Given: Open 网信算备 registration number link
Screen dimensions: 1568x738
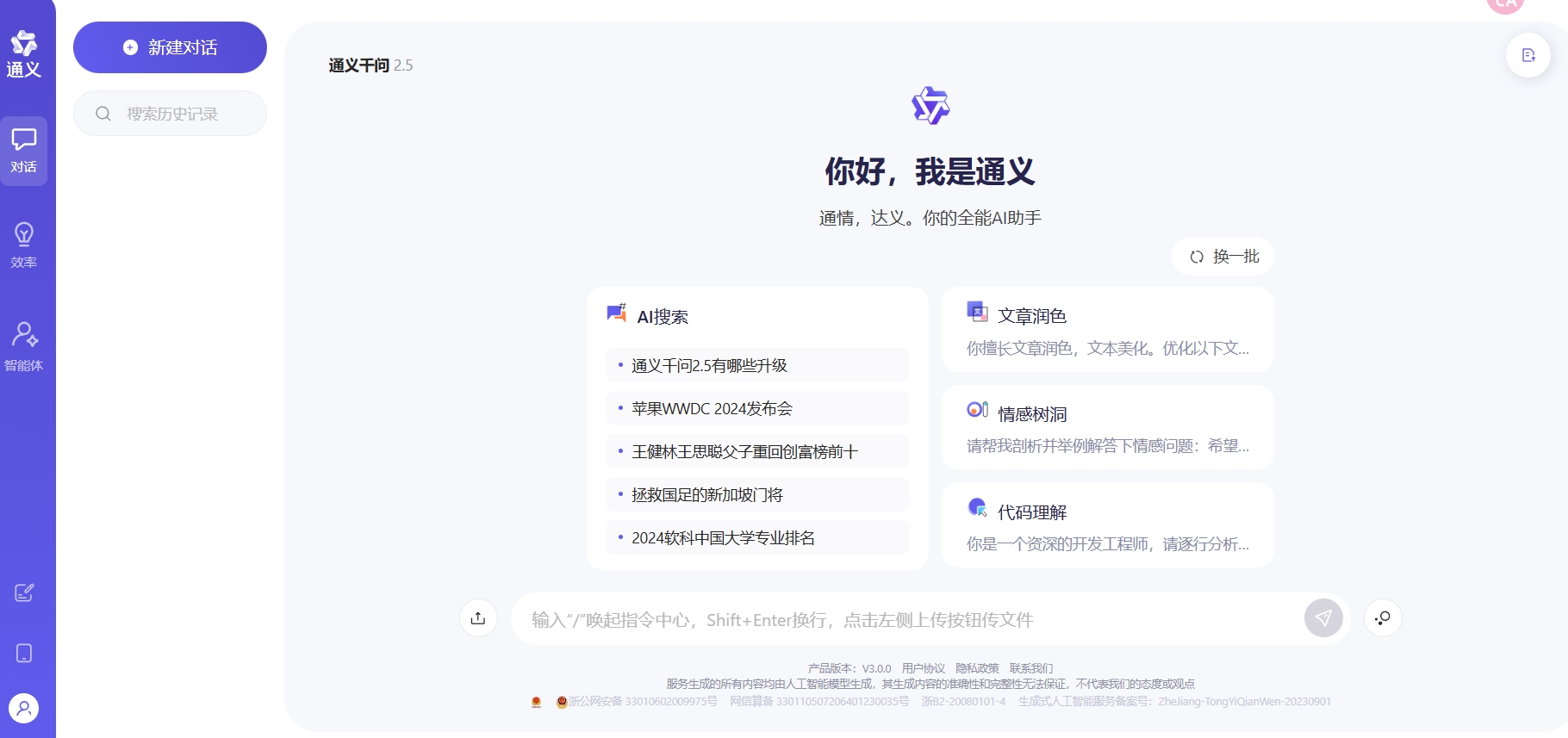Looking at the screenshot, I should click(x=819, y=702).
